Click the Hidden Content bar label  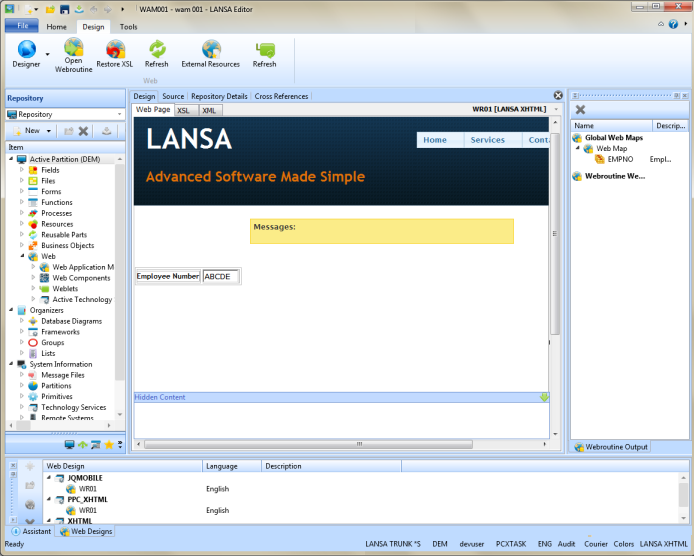point(160,397)
